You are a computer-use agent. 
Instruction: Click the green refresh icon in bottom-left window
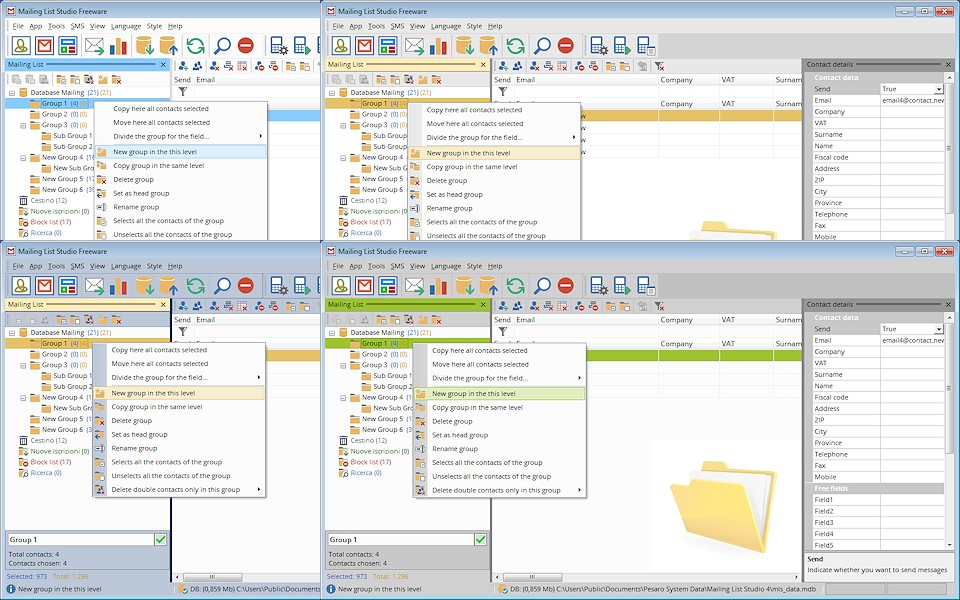point(195,286)
